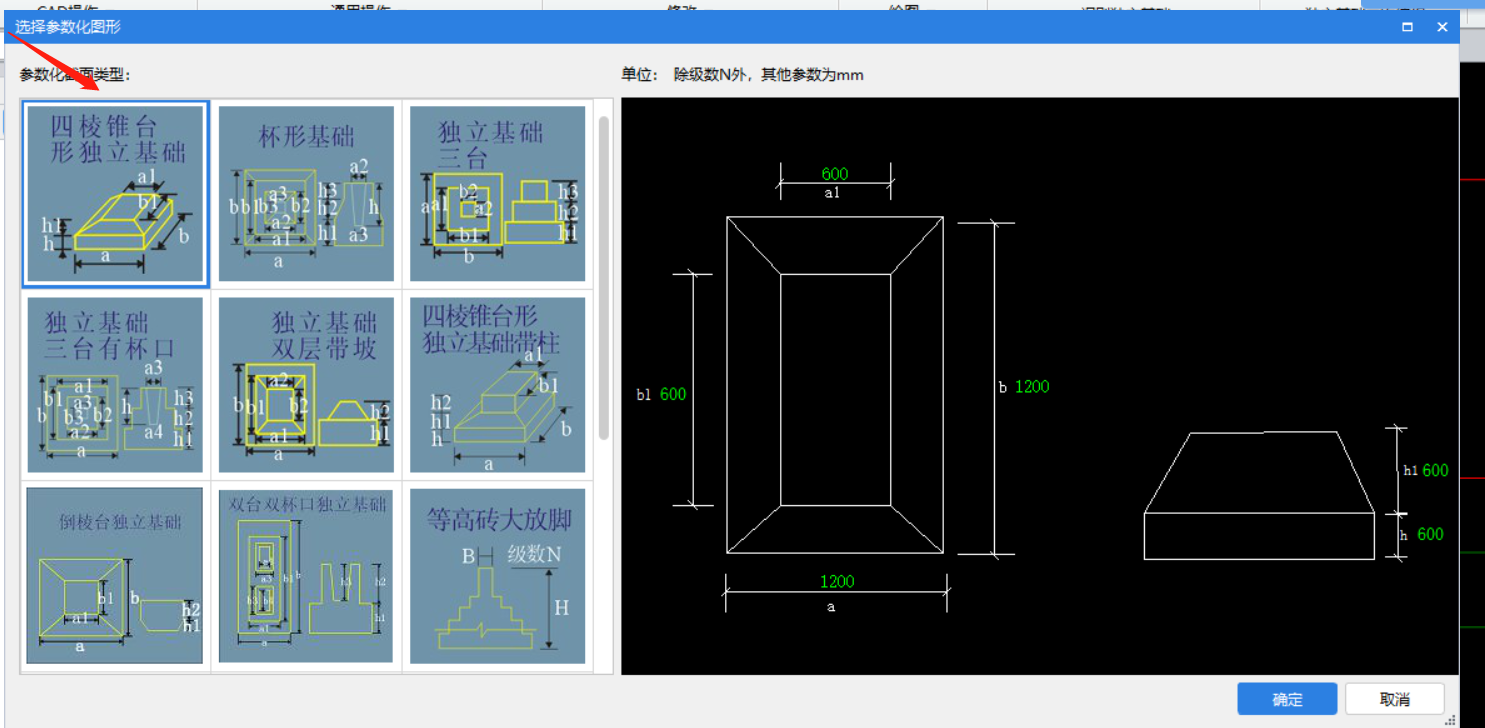
Task: Click the 参数化截面类型 label
Action: click(x=75, y=74)
